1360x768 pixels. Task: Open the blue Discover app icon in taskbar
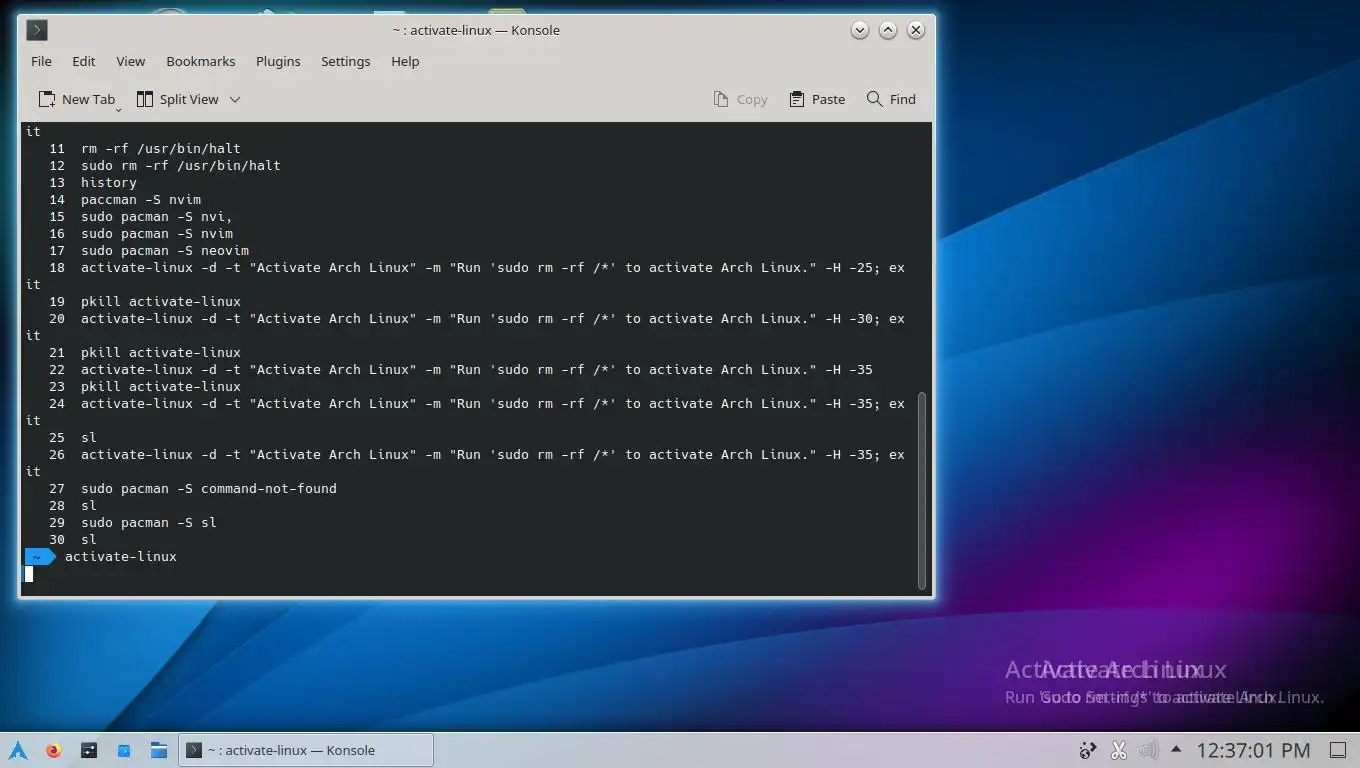point(124,750)
